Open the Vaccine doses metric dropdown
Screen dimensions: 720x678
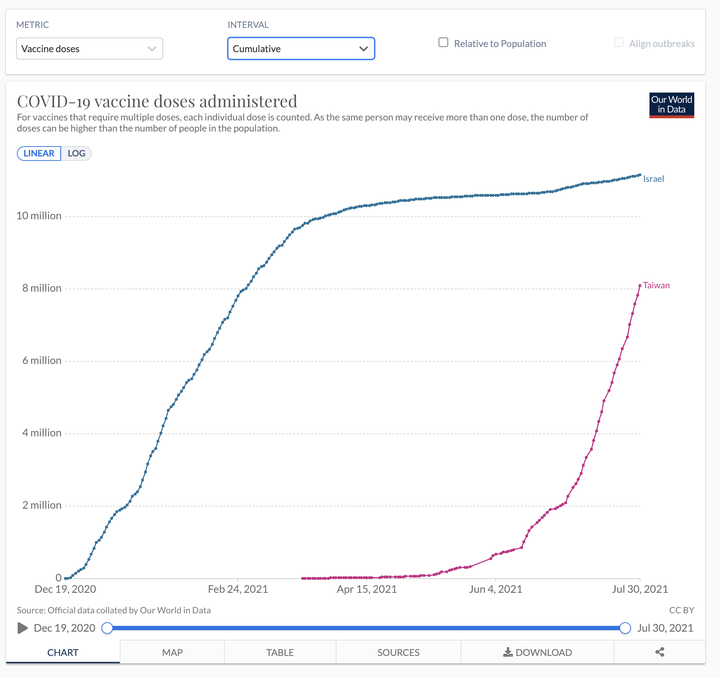(90, 49)
